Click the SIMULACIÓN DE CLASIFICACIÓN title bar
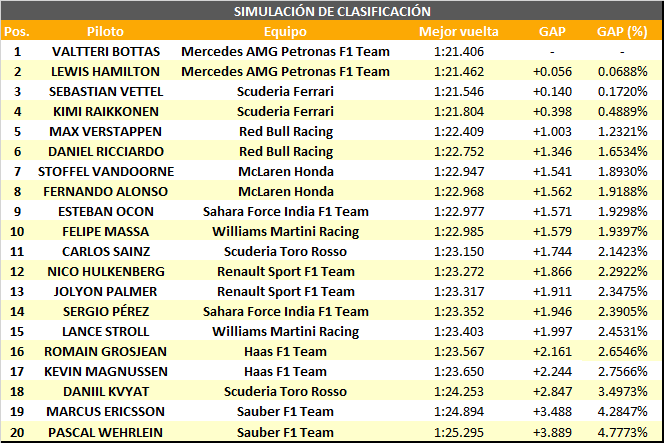664x443 pixels. pos(332,11)
